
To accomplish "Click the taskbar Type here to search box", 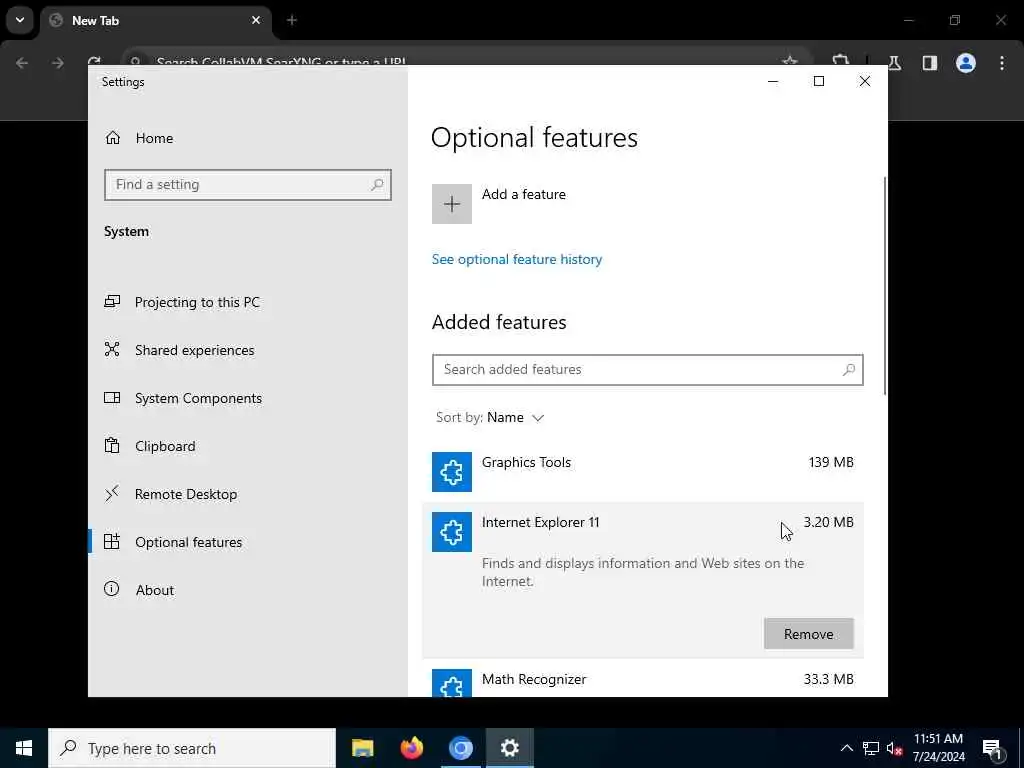I will pyautogui.click(x=192, y=748).
